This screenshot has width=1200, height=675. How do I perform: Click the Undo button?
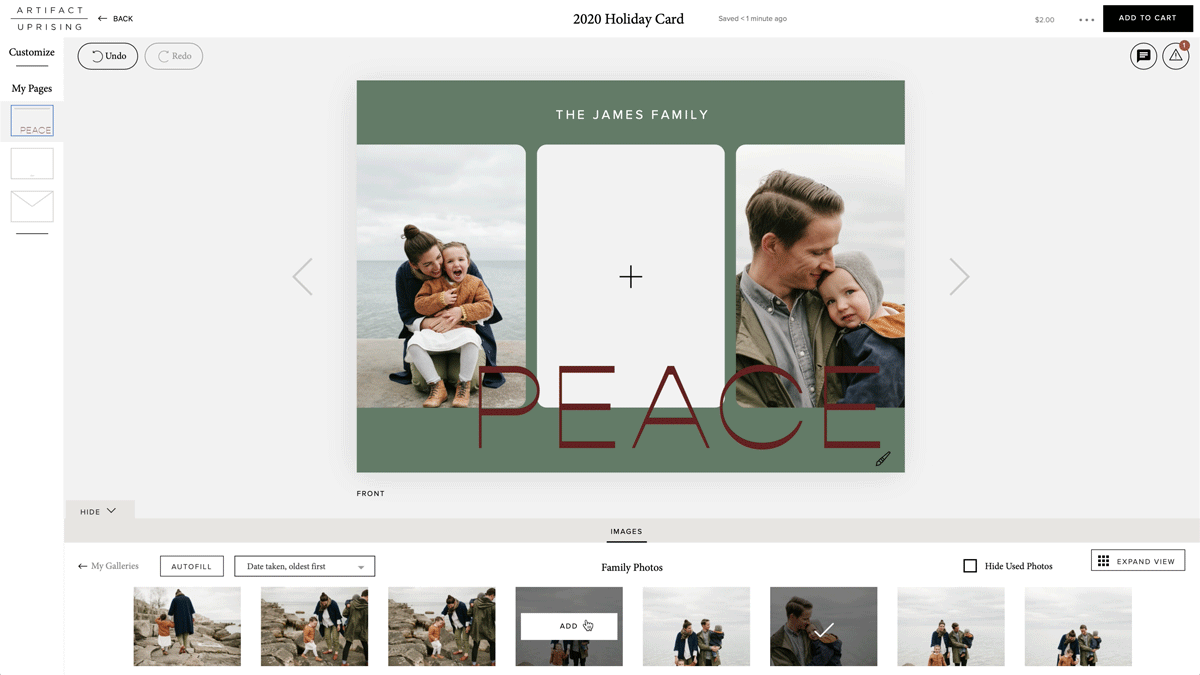(x=108, y=56)
